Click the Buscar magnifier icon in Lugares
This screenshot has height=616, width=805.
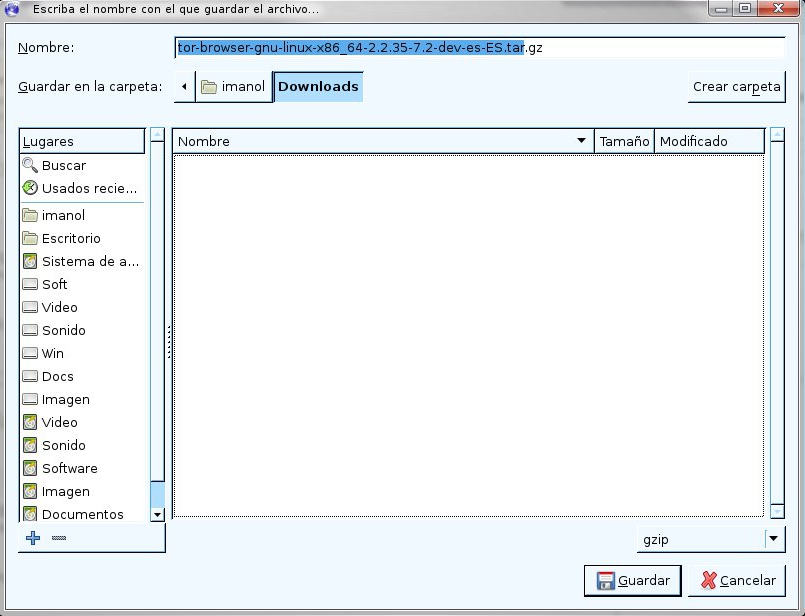point(30,165)
